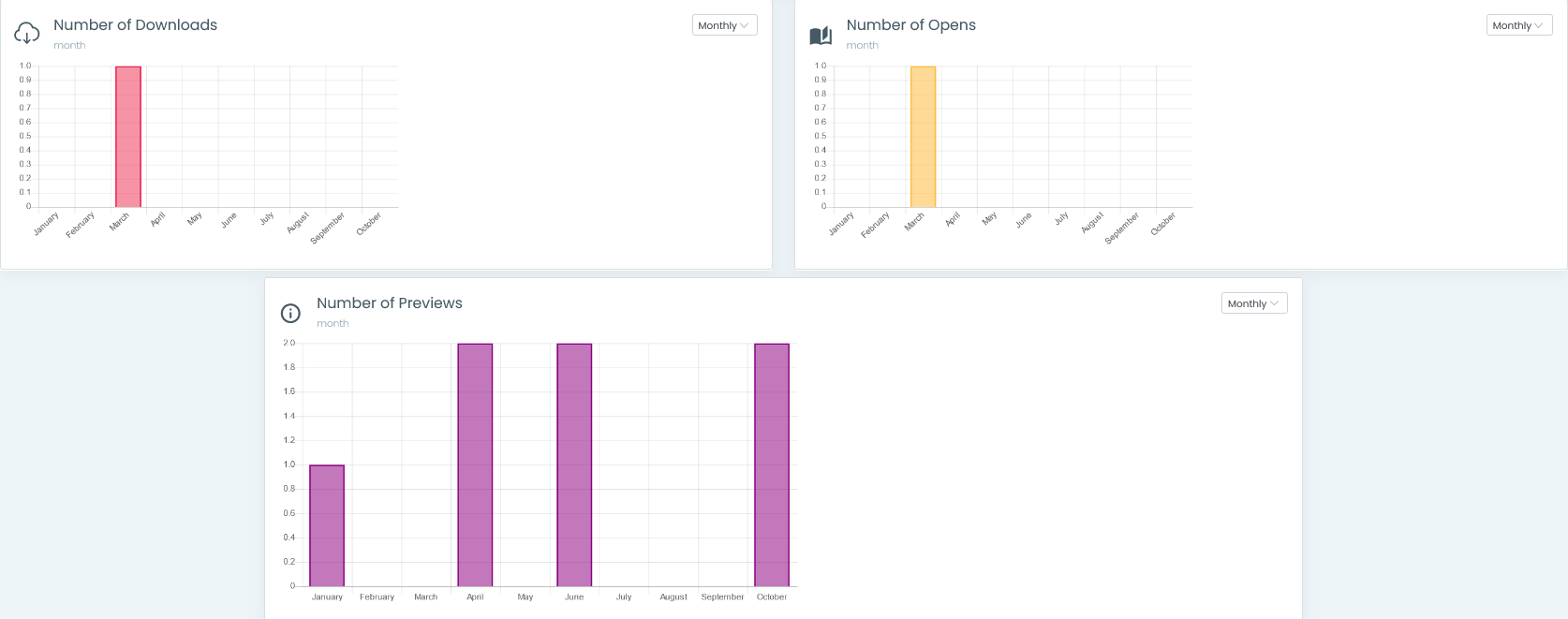Open Monthly dropdown in Number of Downloads
The image size is (1568, 619).
pos(724,25)
